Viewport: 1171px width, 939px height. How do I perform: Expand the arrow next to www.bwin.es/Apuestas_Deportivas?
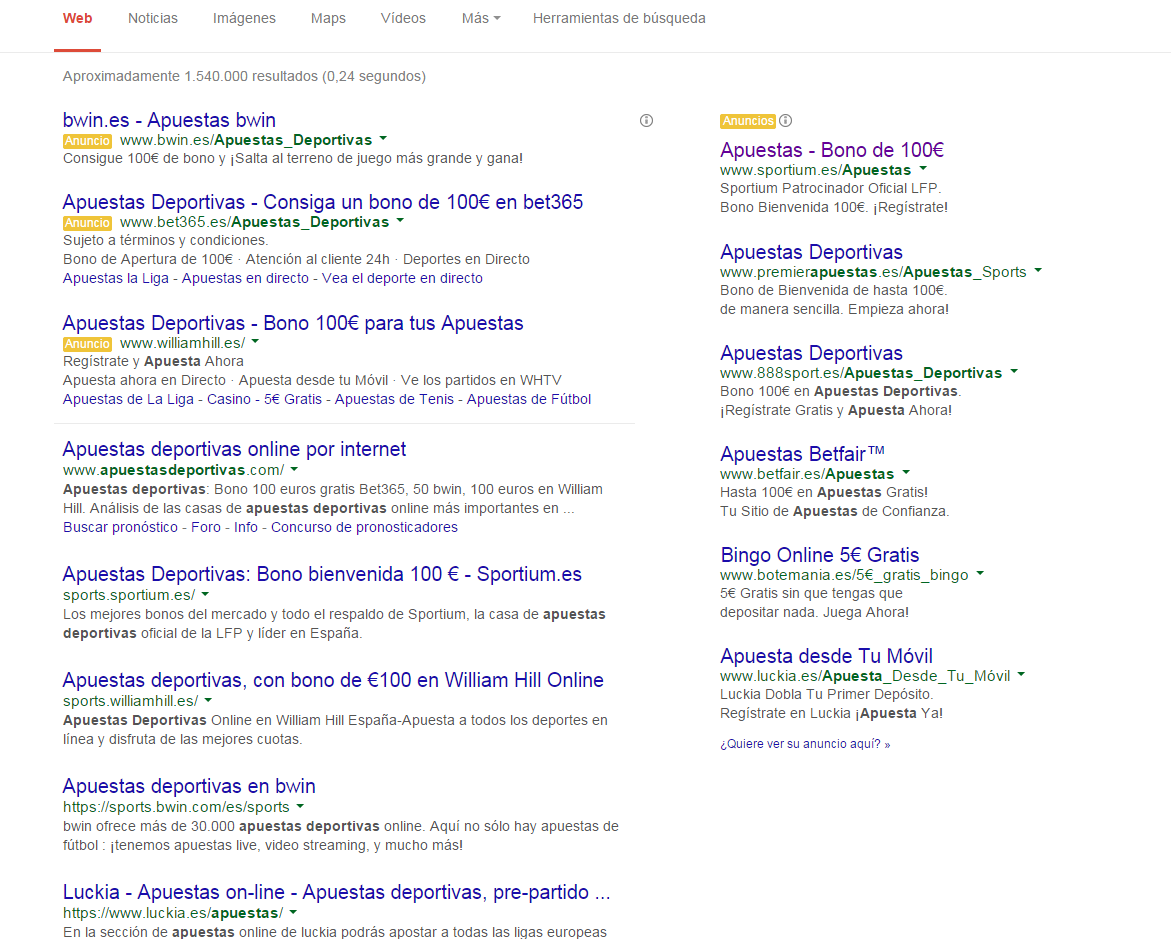coord(383,138)
